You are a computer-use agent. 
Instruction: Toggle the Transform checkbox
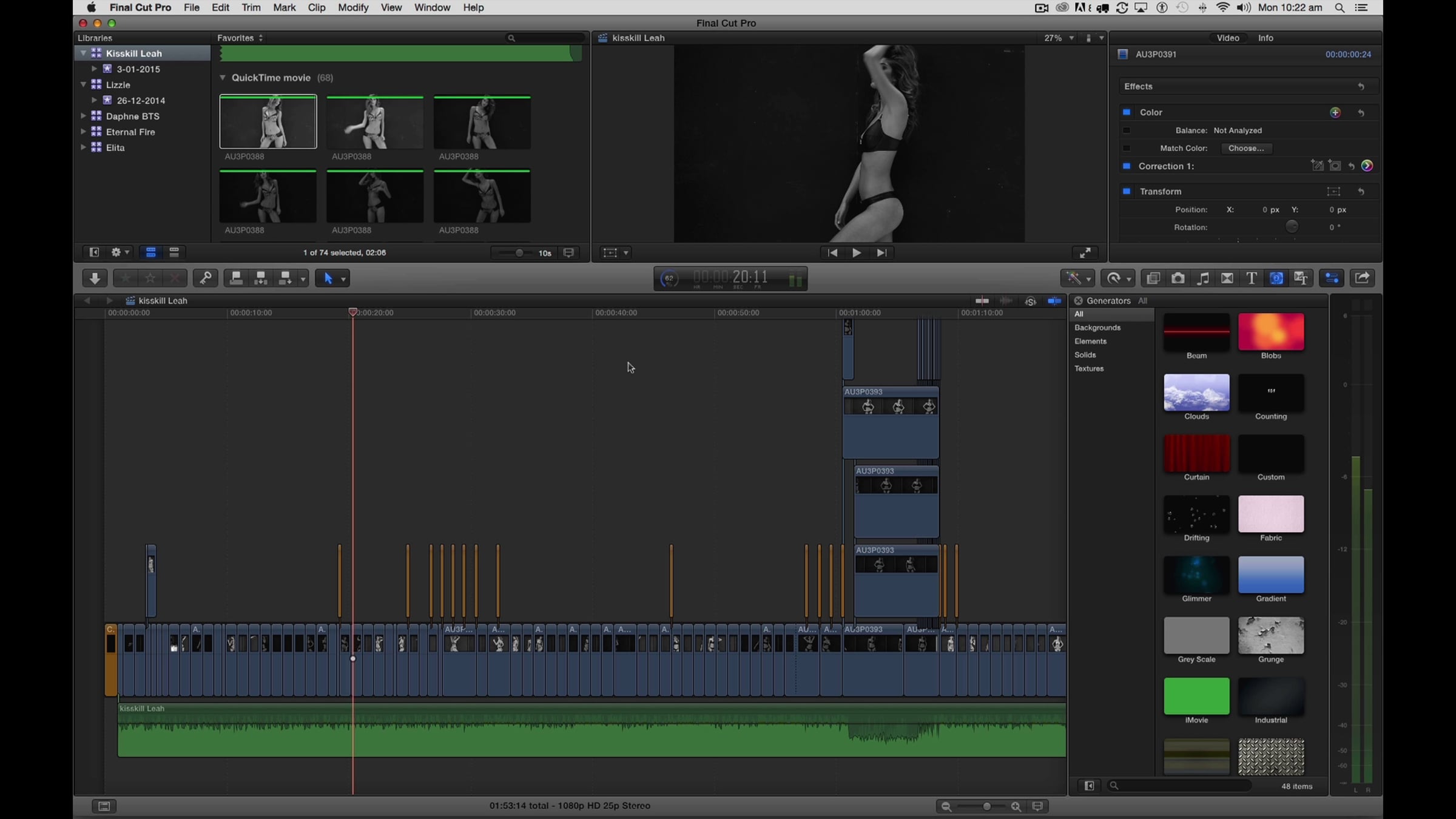pyautogui.click(x=1127, y=191)
